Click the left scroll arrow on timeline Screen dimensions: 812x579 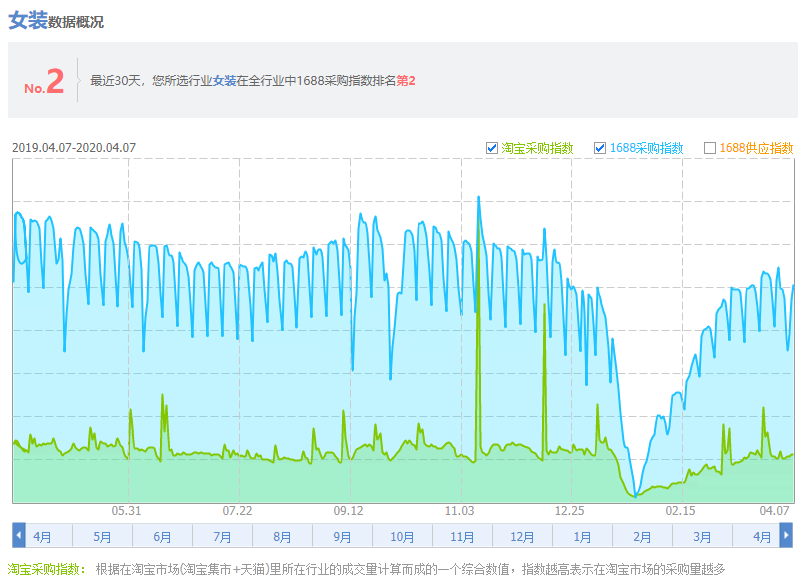19,536
